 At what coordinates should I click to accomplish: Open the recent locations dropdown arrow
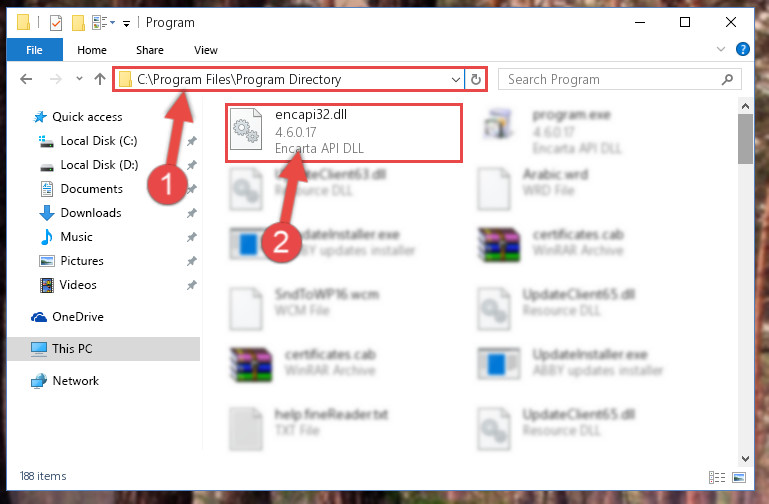coord(79,78)
